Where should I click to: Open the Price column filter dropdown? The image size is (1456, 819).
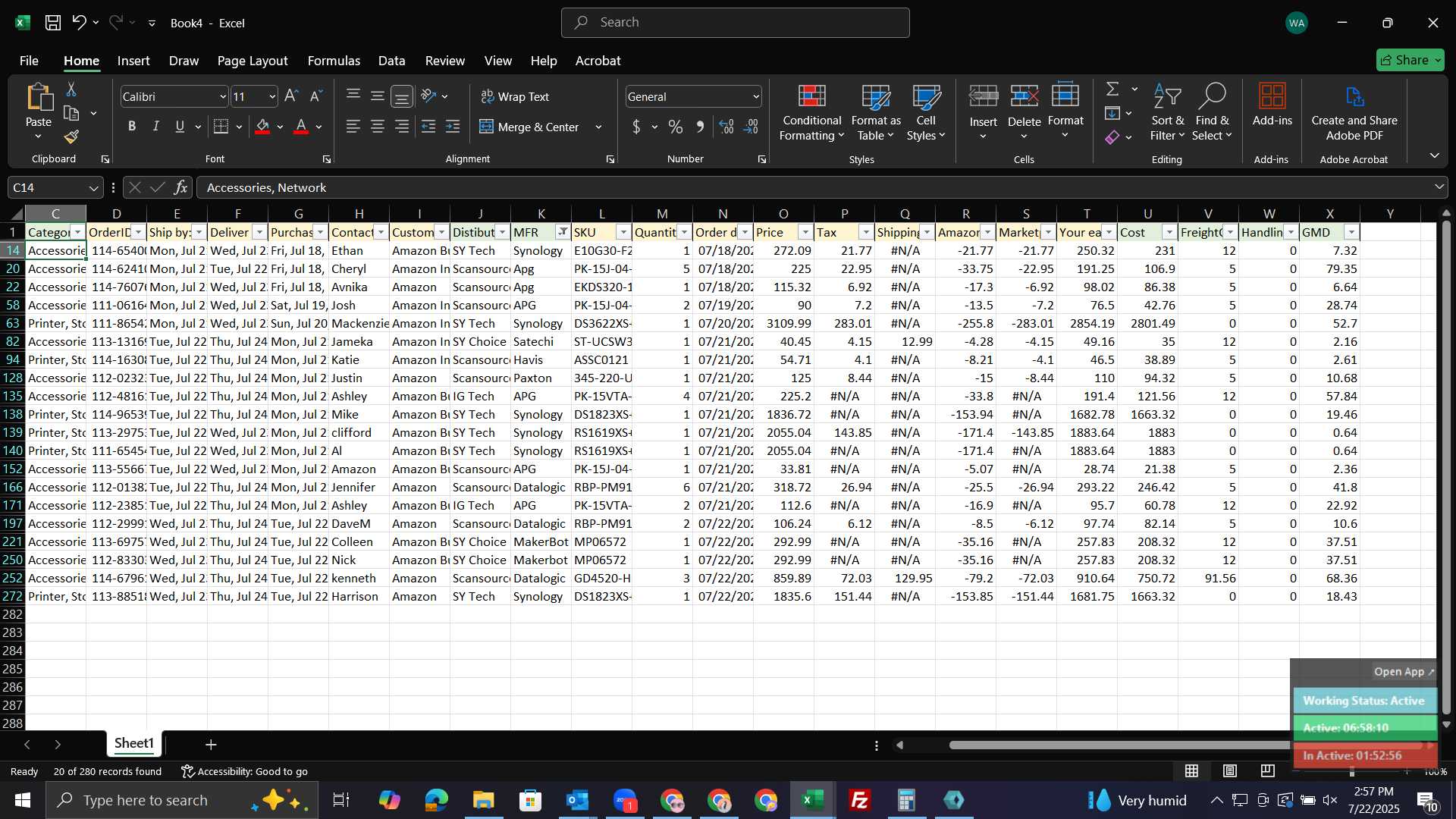(805, 232)
